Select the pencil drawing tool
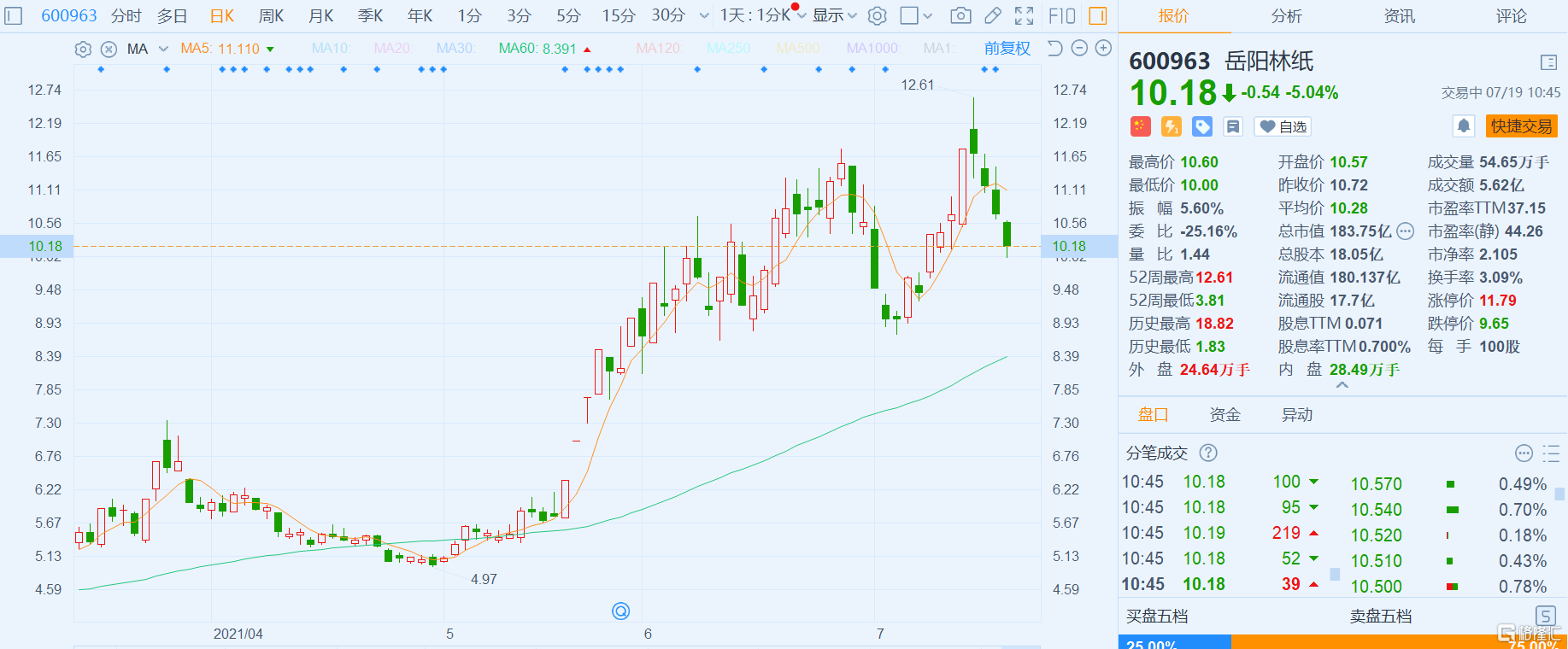1568x649 pixels. tap(992, 15)
